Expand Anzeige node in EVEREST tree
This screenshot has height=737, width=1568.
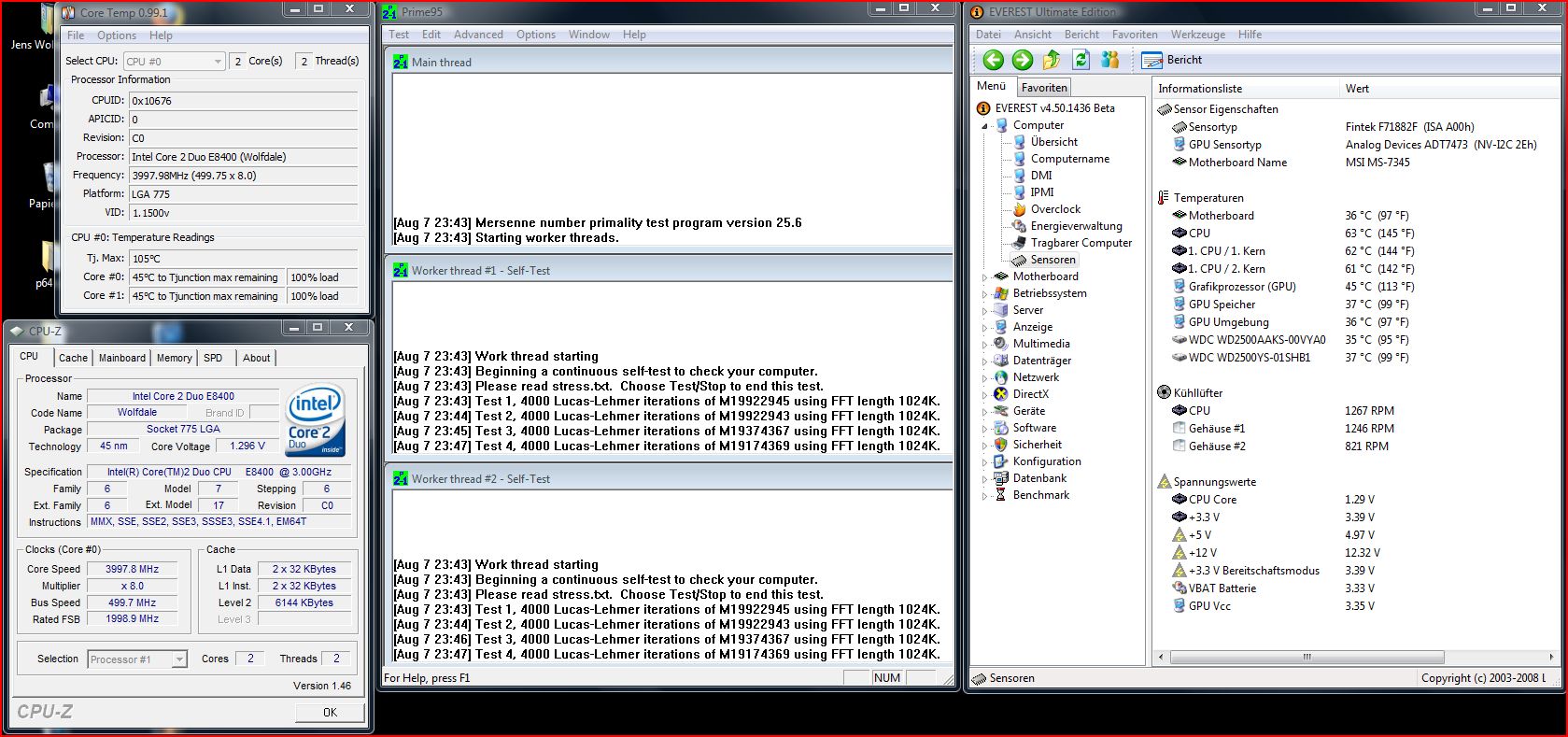tap(984, 328)
